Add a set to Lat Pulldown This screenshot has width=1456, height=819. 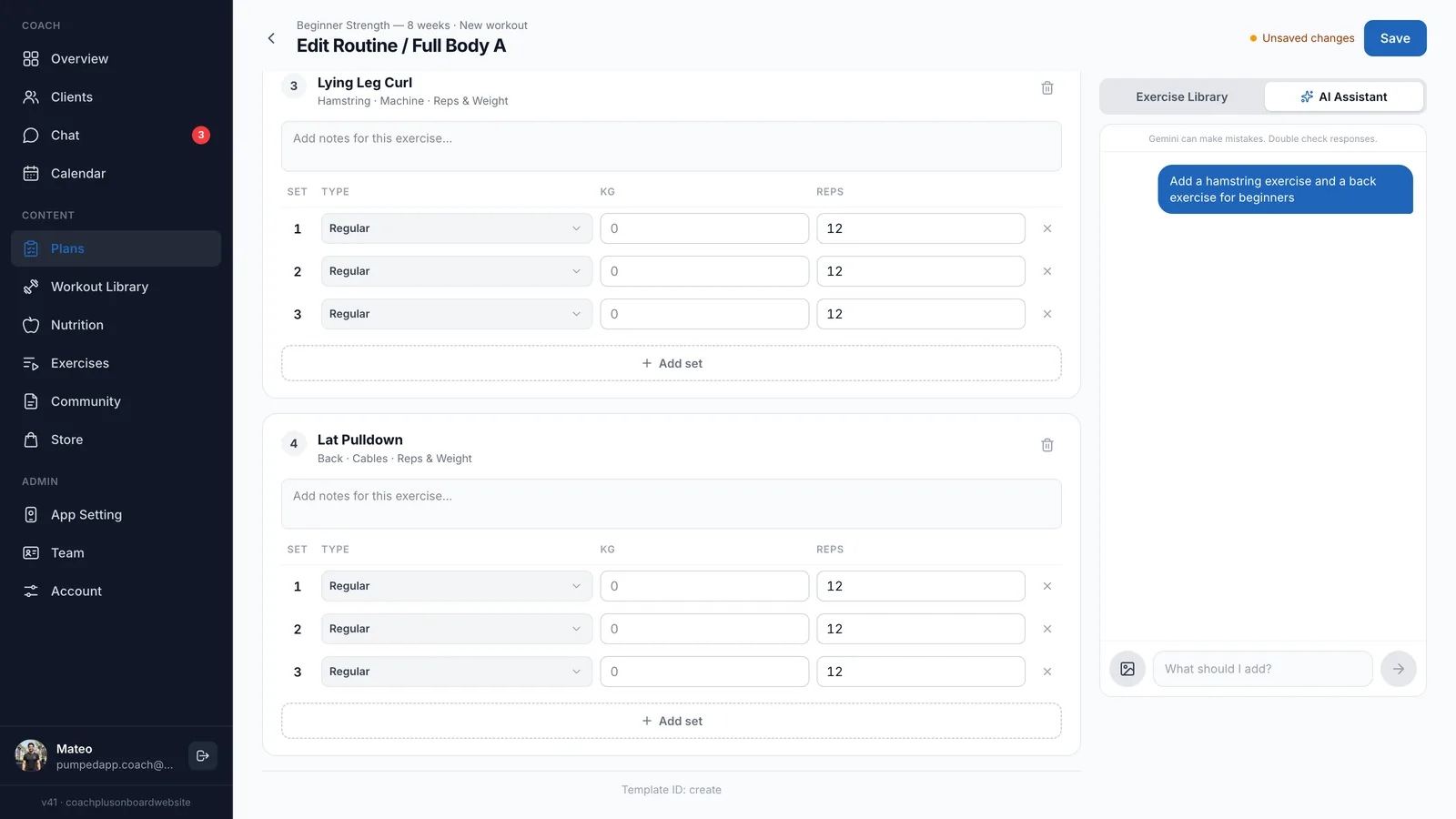672,721
